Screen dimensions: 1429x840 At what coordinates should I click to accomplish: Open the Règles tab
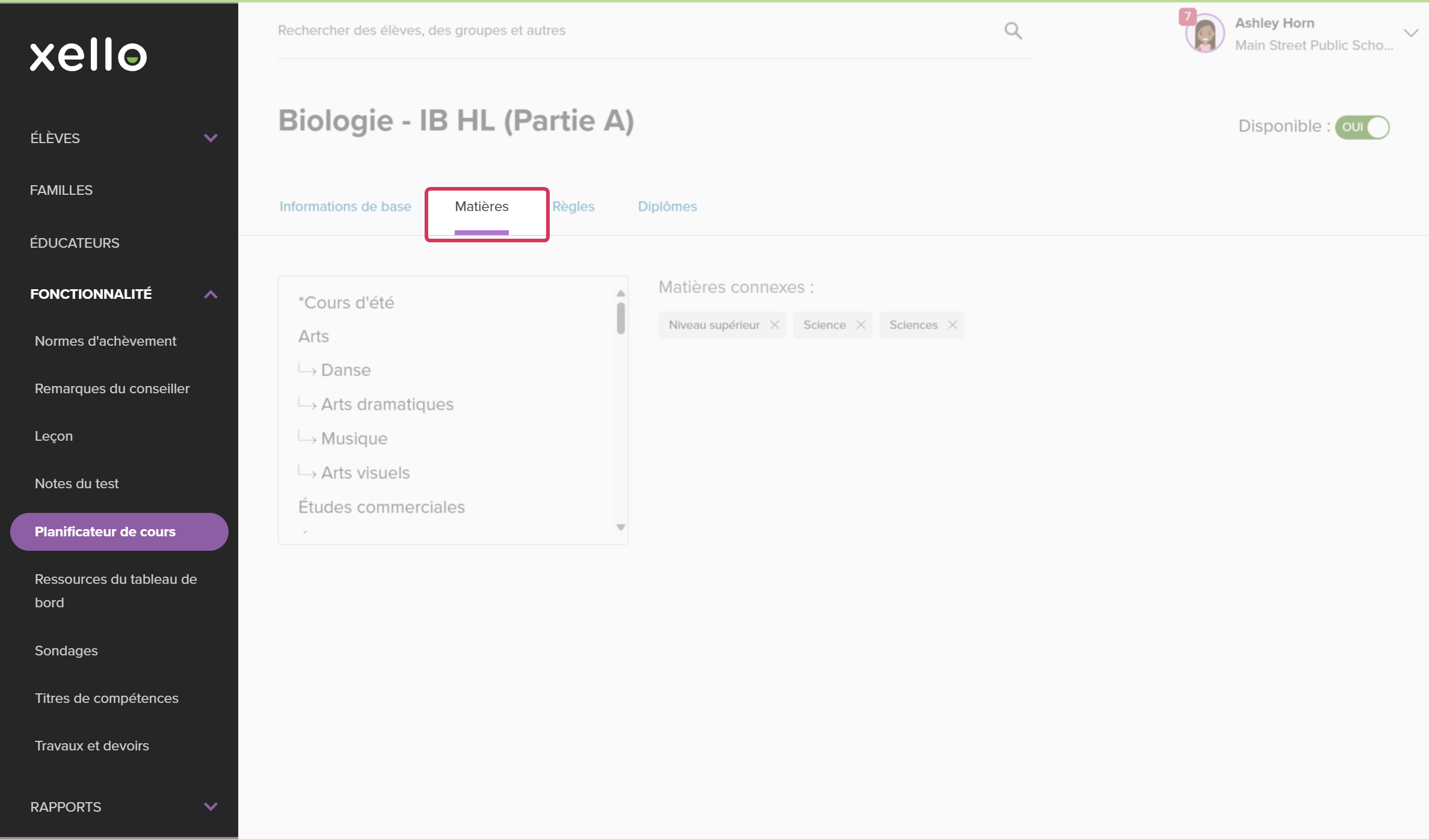tap(573, 206)
